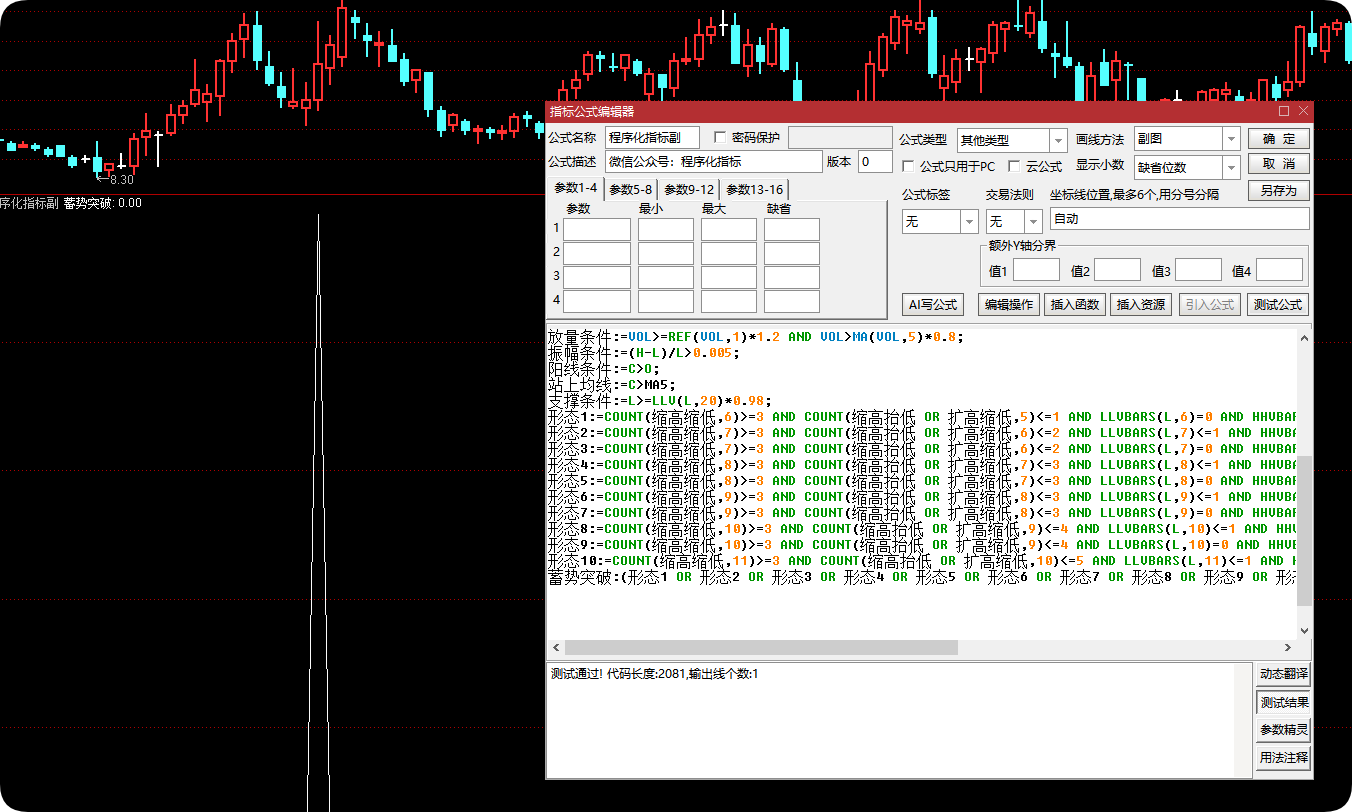Image resolution: width=1352 pixels, height=812 pixels.
Task: Click the 值4 Y-axis boundary field
Action: coord(1279,270)
